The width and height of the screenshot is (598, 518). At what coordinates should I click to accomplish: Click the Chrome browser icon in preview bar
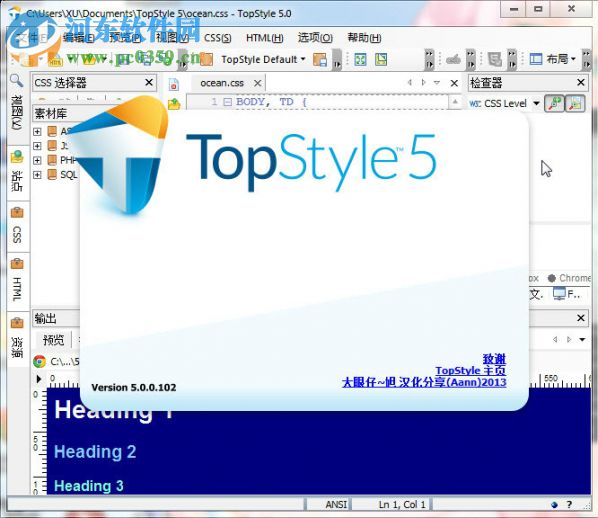[40, 361]
